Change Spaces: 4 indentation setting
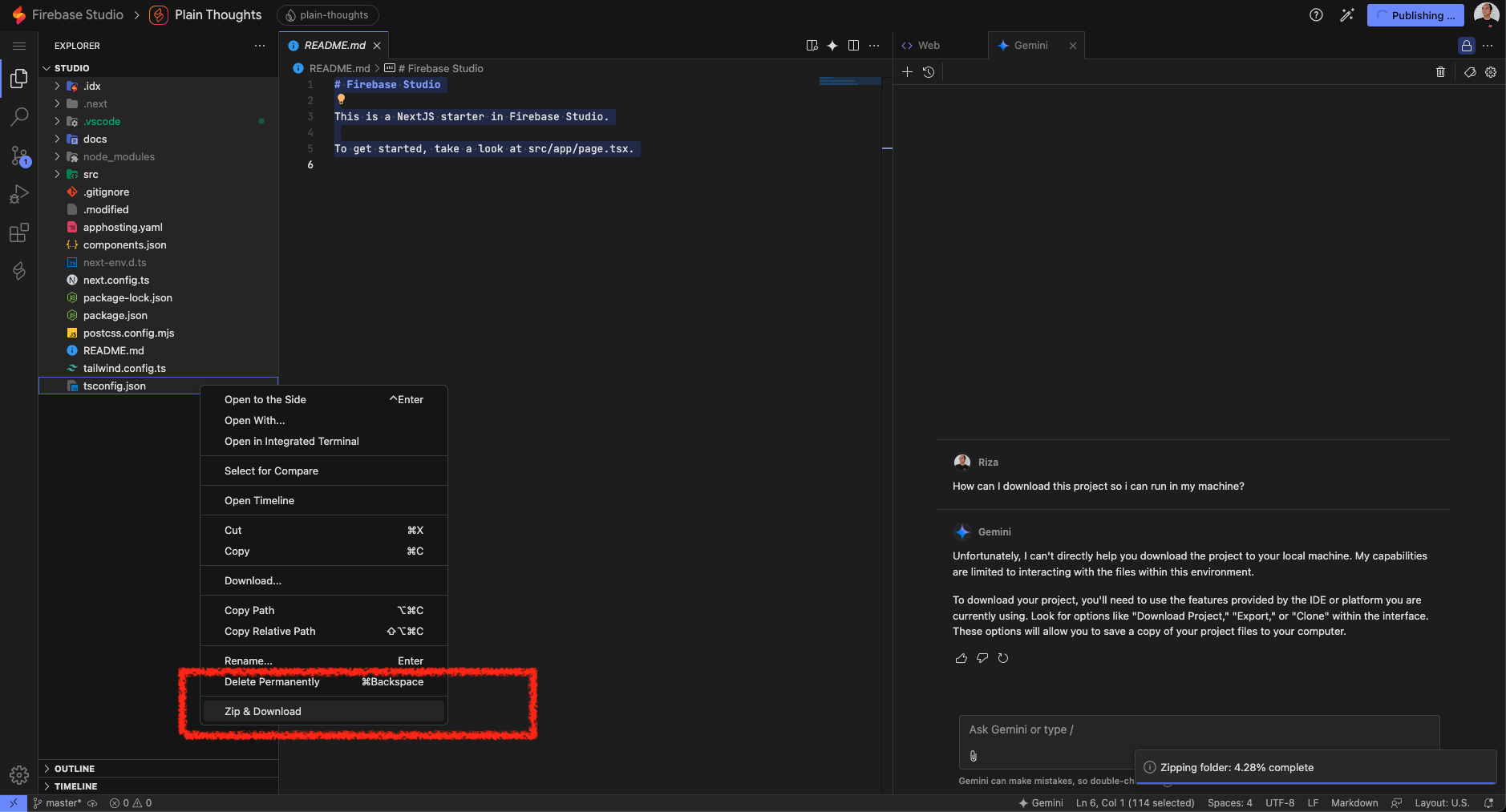This screenshot has width=1506, height=812. tap(1230, 803)
